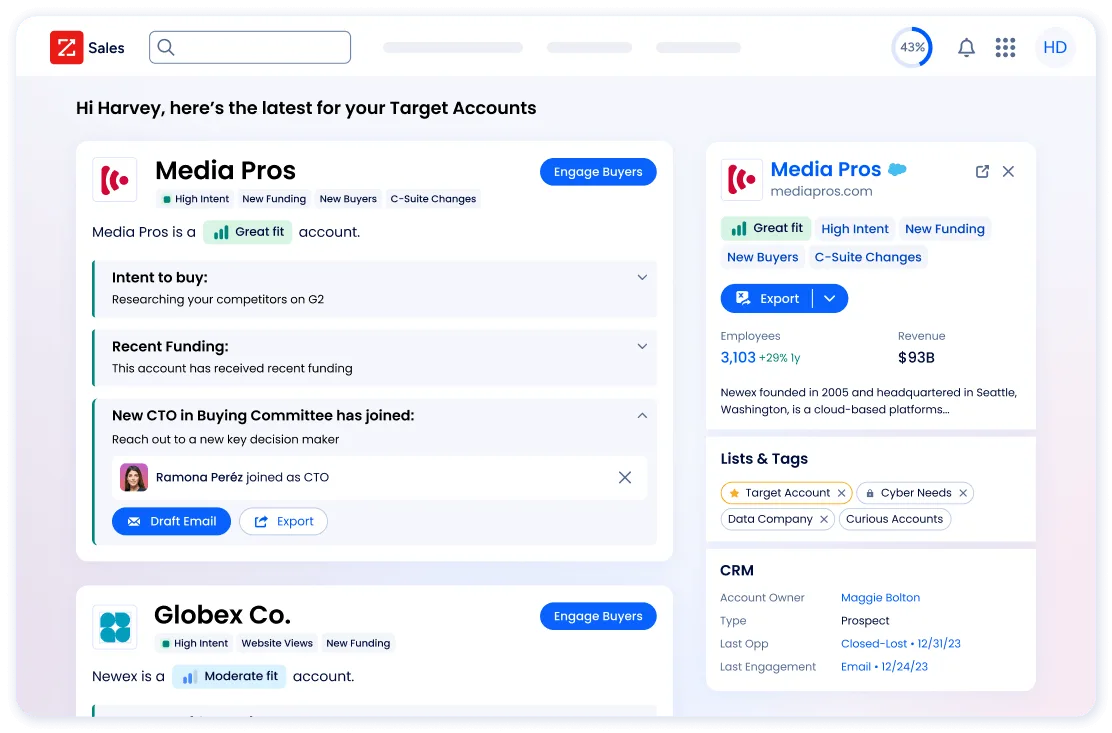This screenshot has width=1112, height=733.
Task: Focus the top search input field
Action: [250, 47]
